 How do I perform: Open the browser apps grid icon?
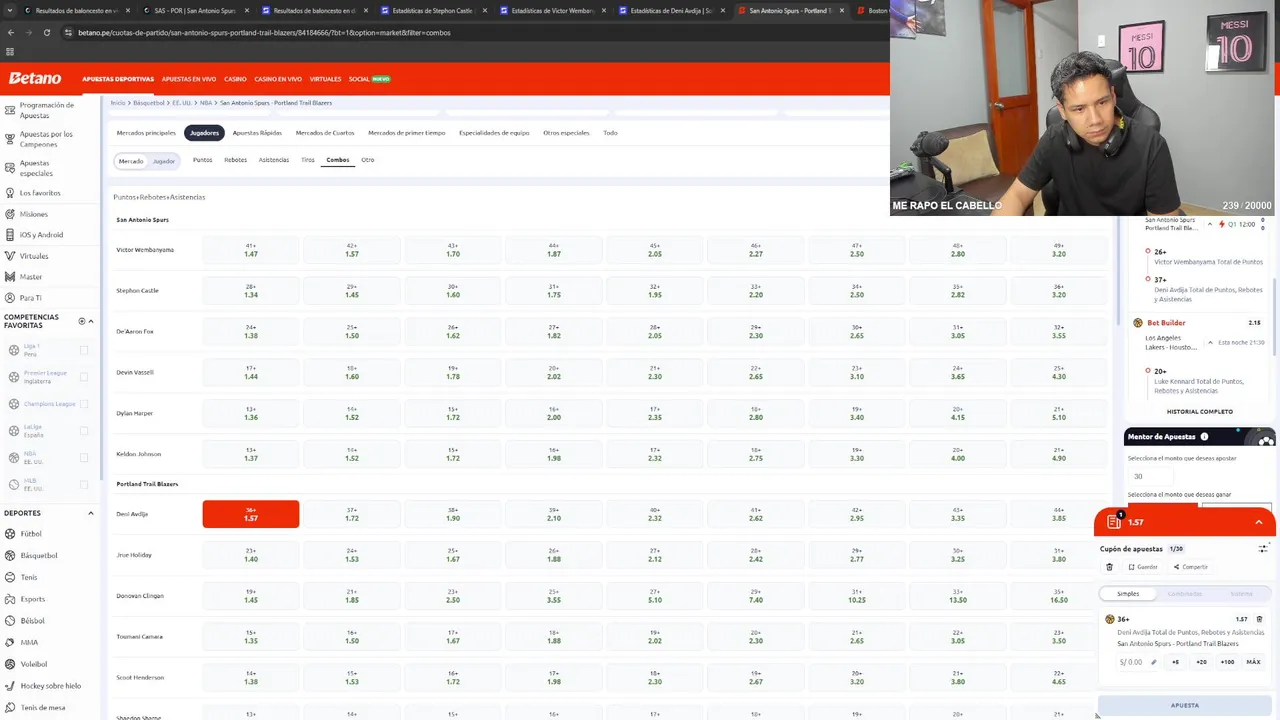10,52
